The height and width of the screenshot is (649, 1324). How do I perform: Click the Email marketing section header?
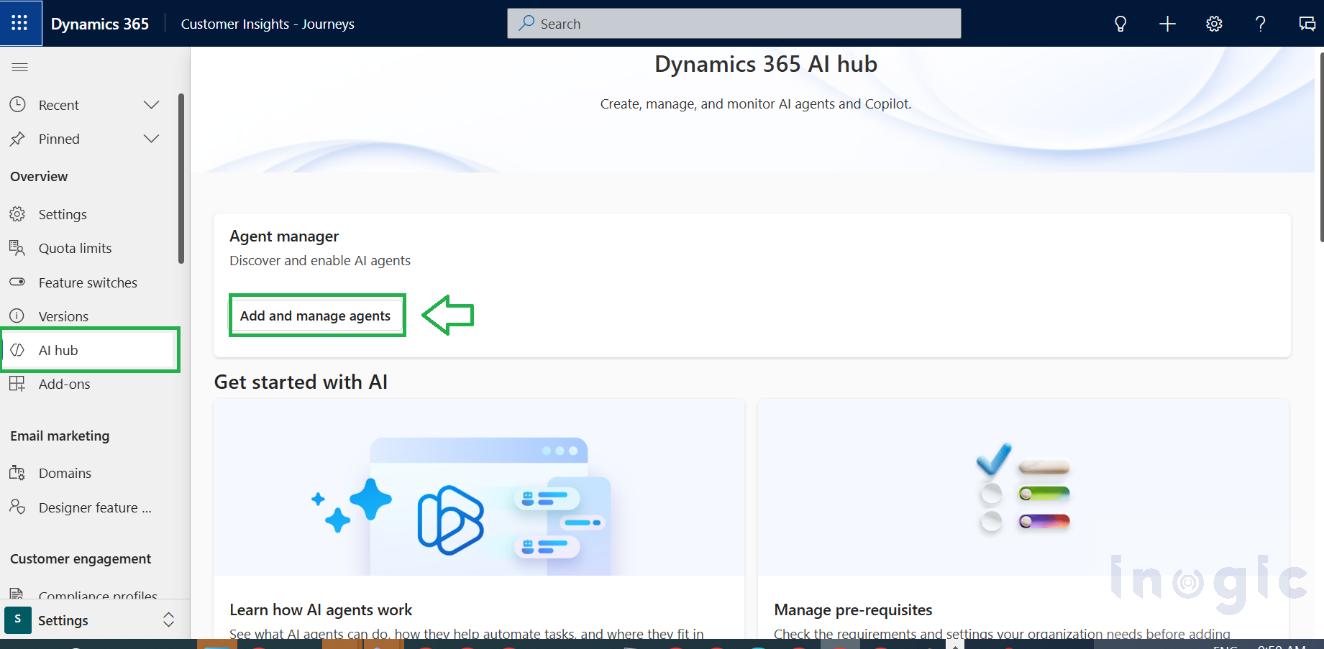point(60,436)
